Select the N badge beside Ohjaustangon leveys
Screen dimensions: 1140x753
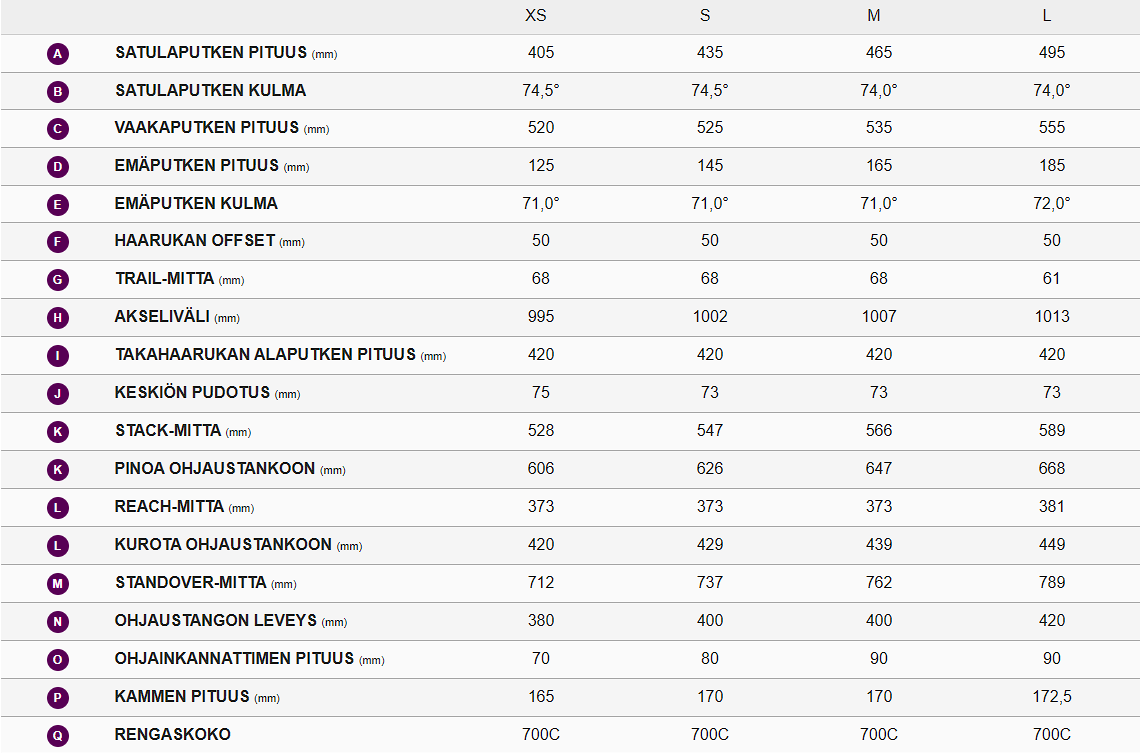[x=58, y=622]
